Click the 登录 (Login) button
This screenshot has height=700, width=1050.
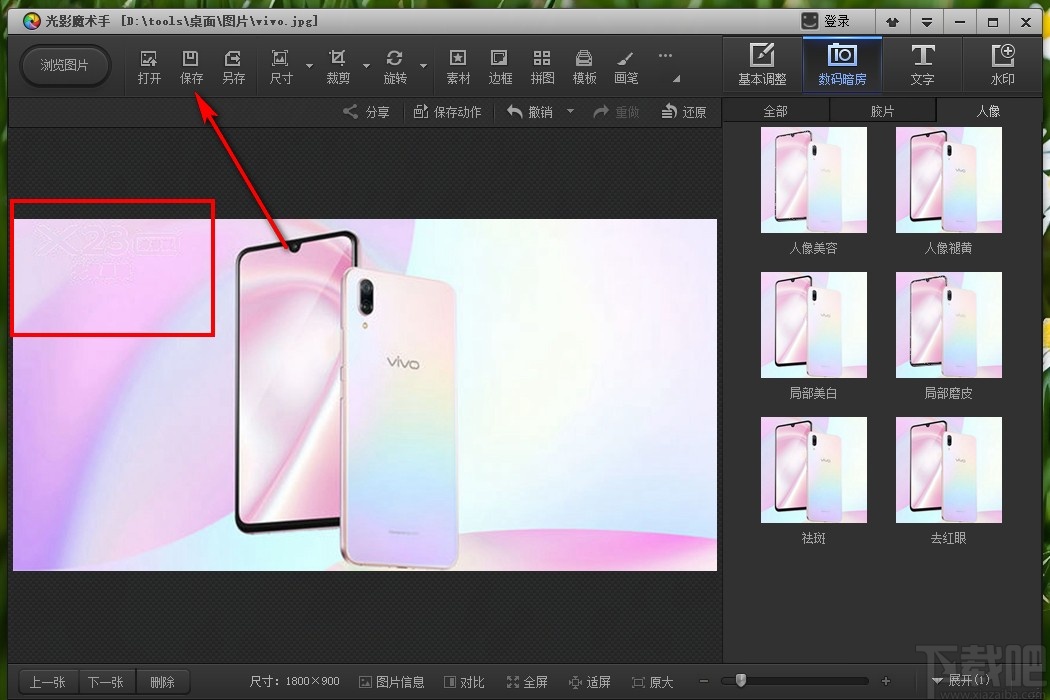point(826,21)
